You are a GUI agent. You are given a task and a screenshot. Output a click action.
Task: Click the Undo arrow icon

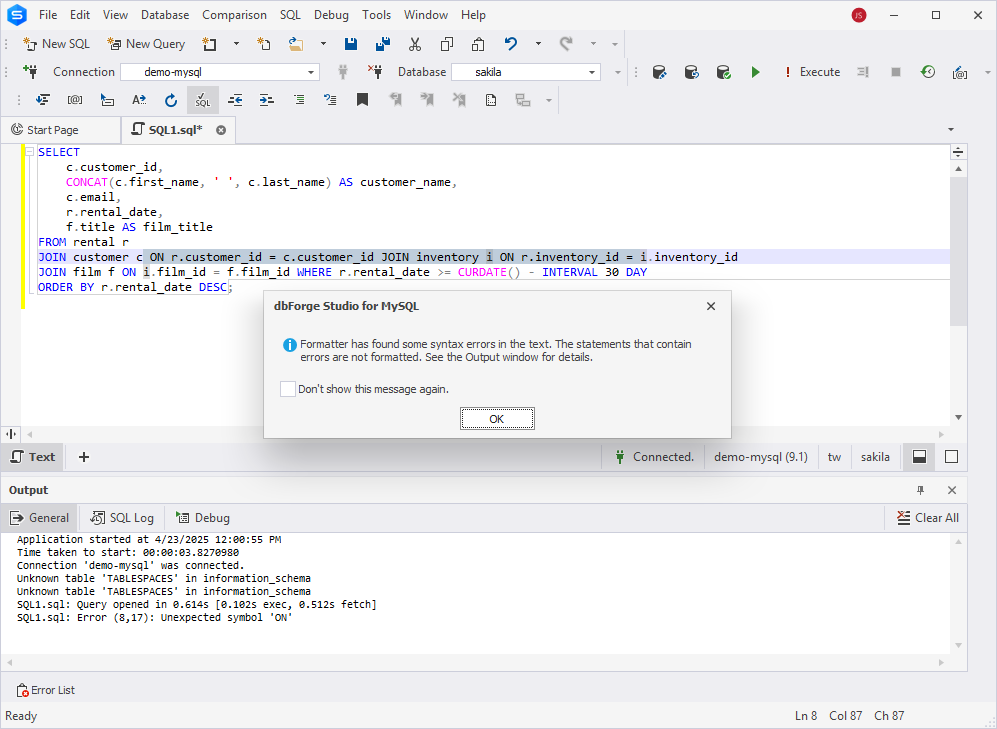click(511, 44)
